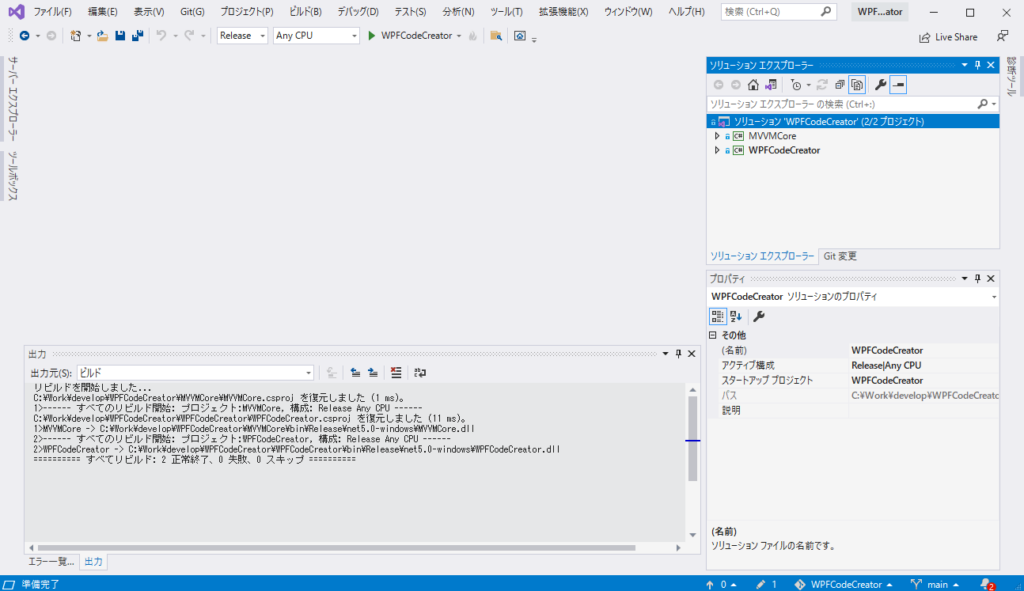The height and width of the screenshot is (591, 1024).
Task: Toggle word wrap in the Output window
Action: click(x=420, y=373)
